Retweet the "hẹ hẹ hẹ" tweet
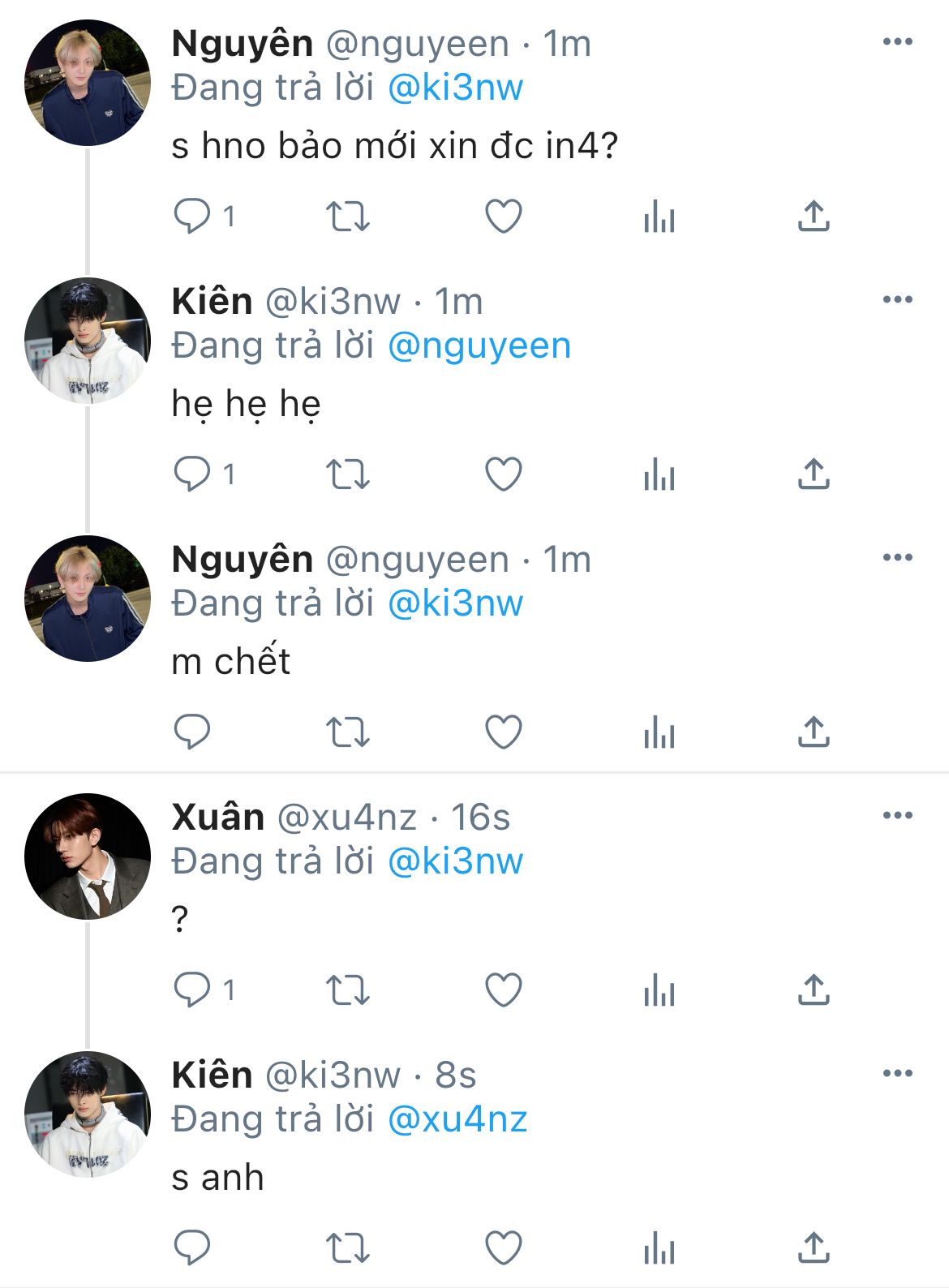 [348, 474]
